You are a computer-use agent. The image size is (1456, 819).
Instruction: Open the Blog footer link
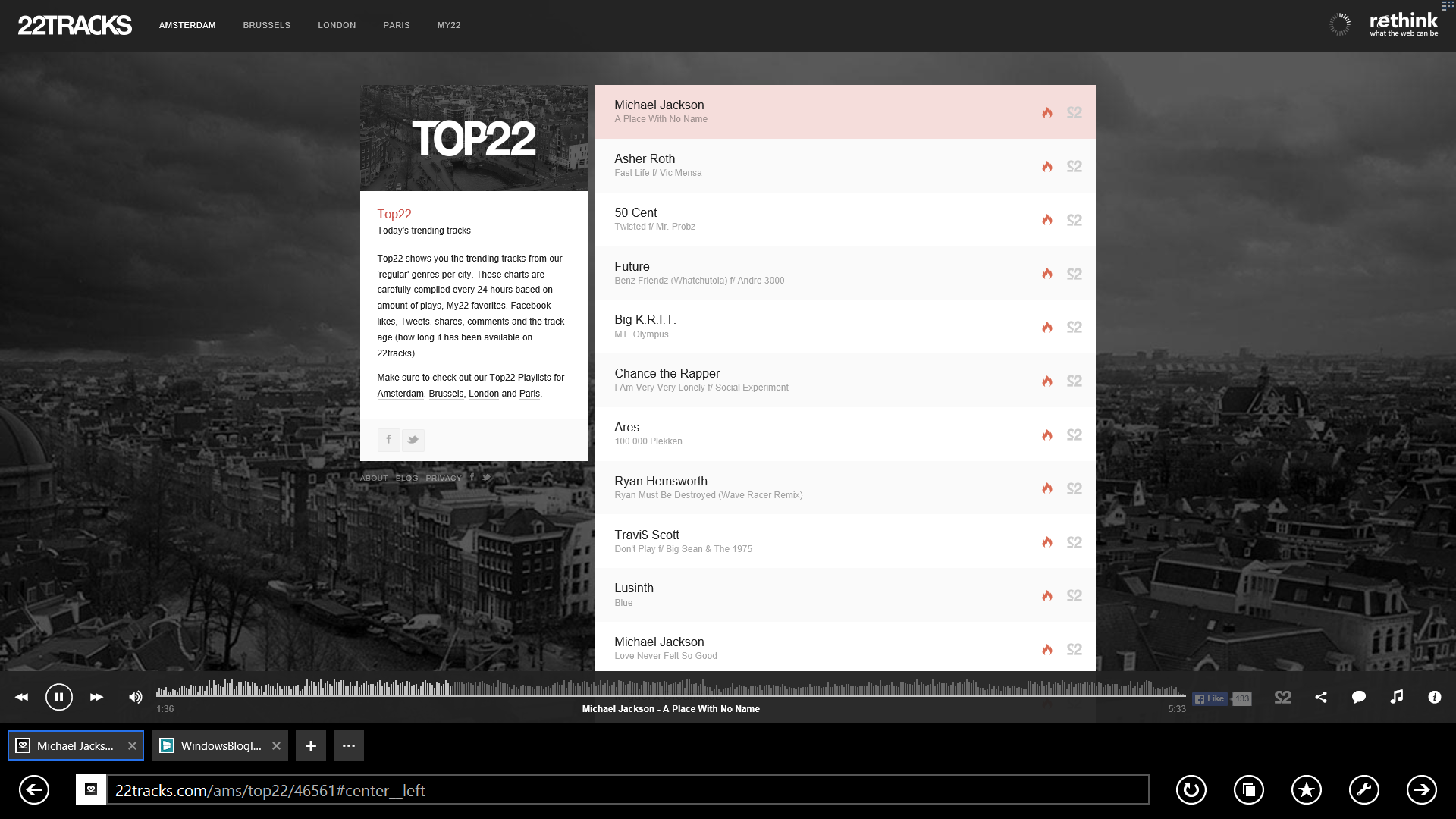[407, 478]
